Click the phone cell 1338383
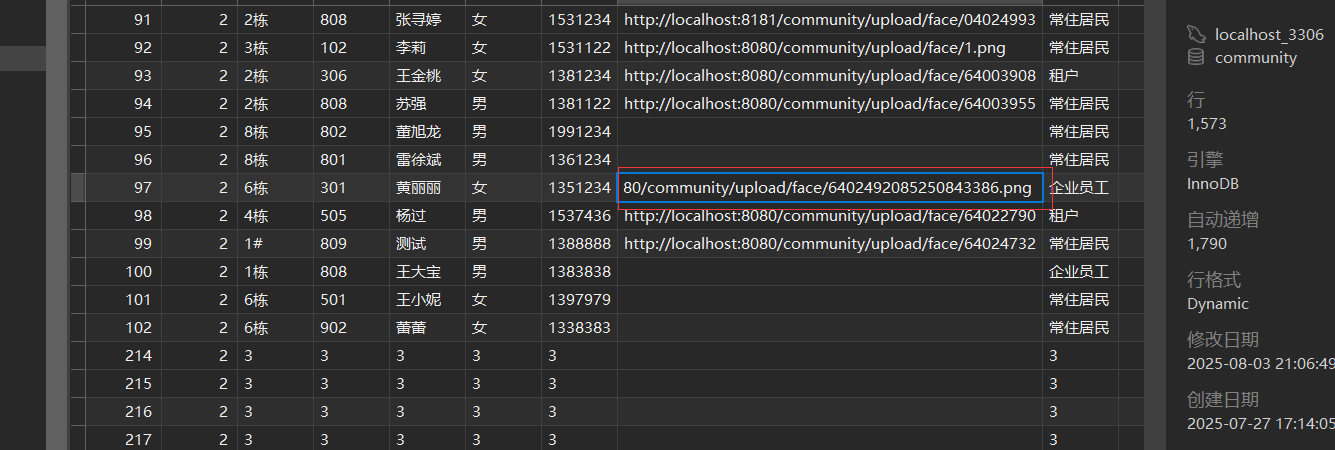Screen dimensions: 1335x450 coord(579,328)
